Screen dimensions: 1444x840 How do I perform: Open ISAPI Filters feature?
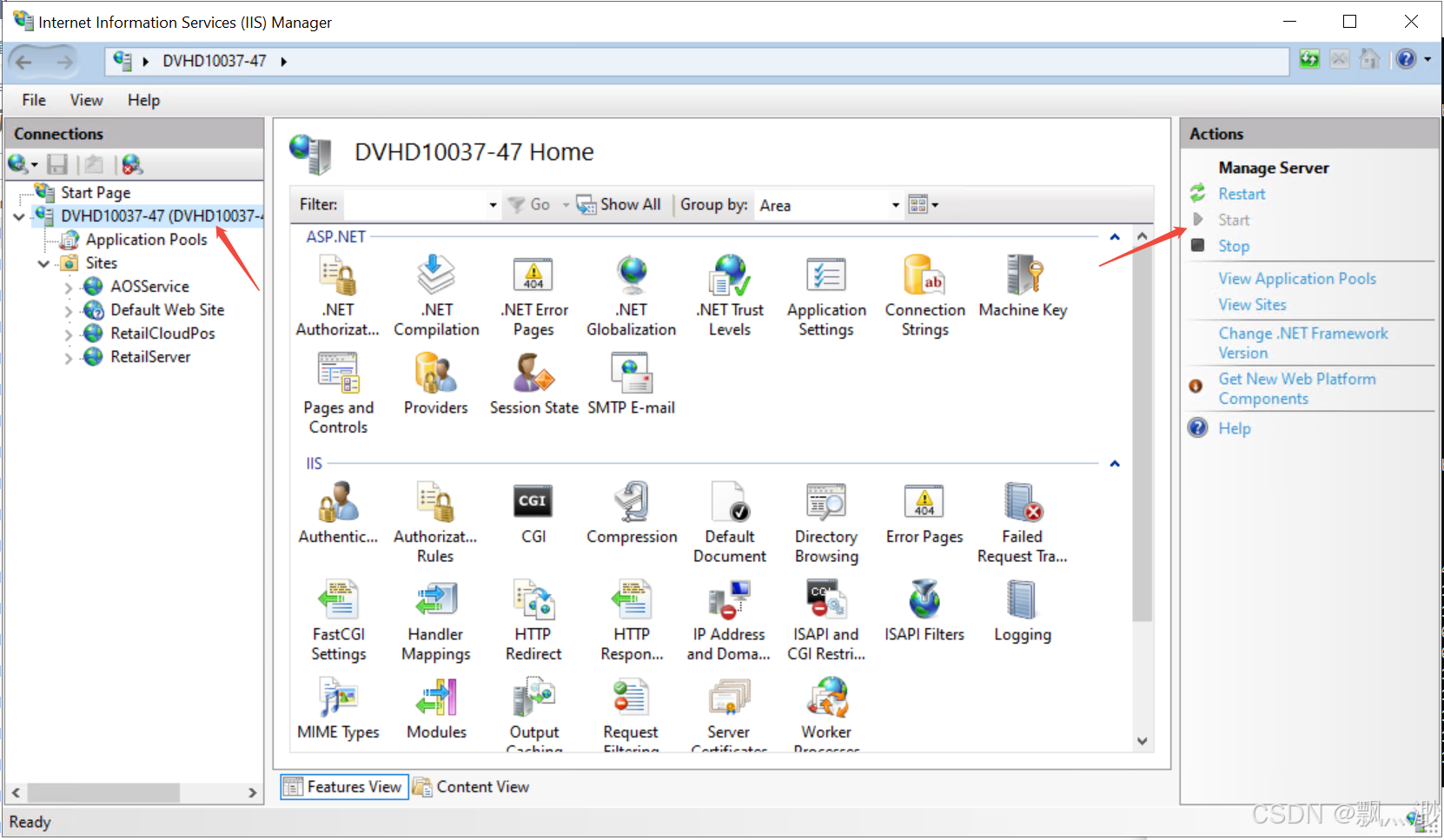[x=924, y=612]
